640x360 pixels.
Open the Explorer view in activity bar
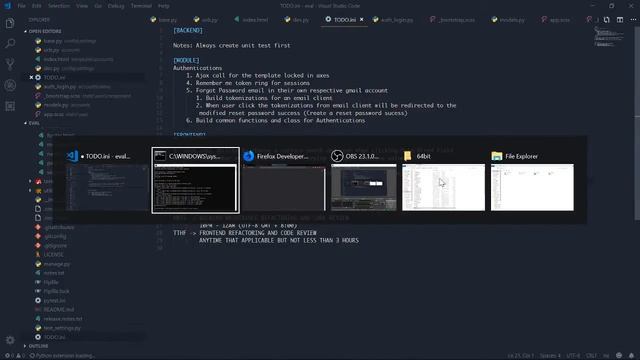(x=10, y=23)
